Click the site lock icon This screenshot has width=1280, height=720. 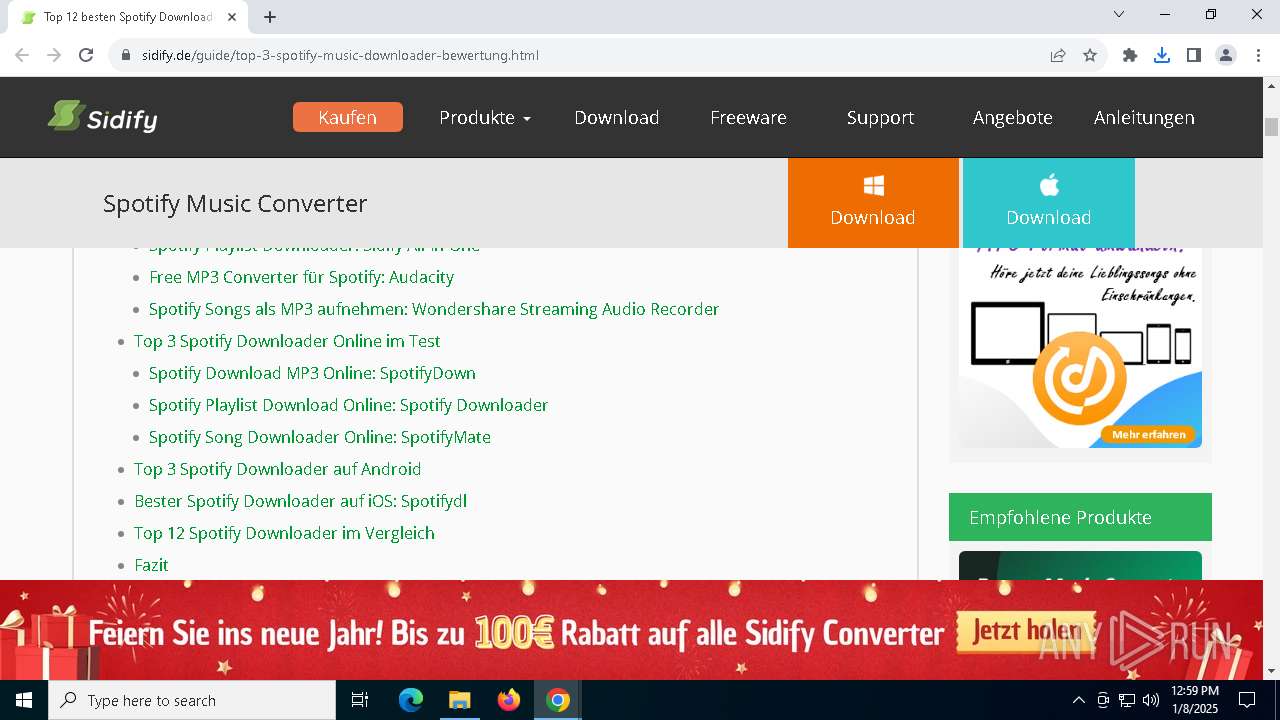click(x=126, y=55)
